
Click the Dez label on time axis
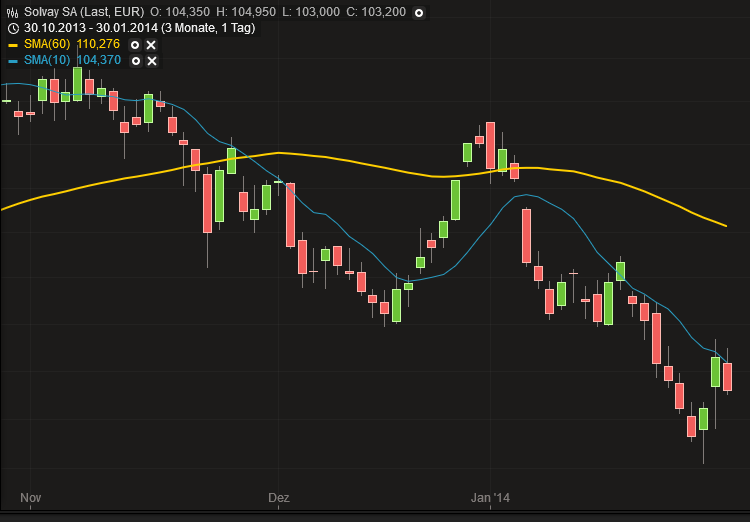(x=279, y=498)
